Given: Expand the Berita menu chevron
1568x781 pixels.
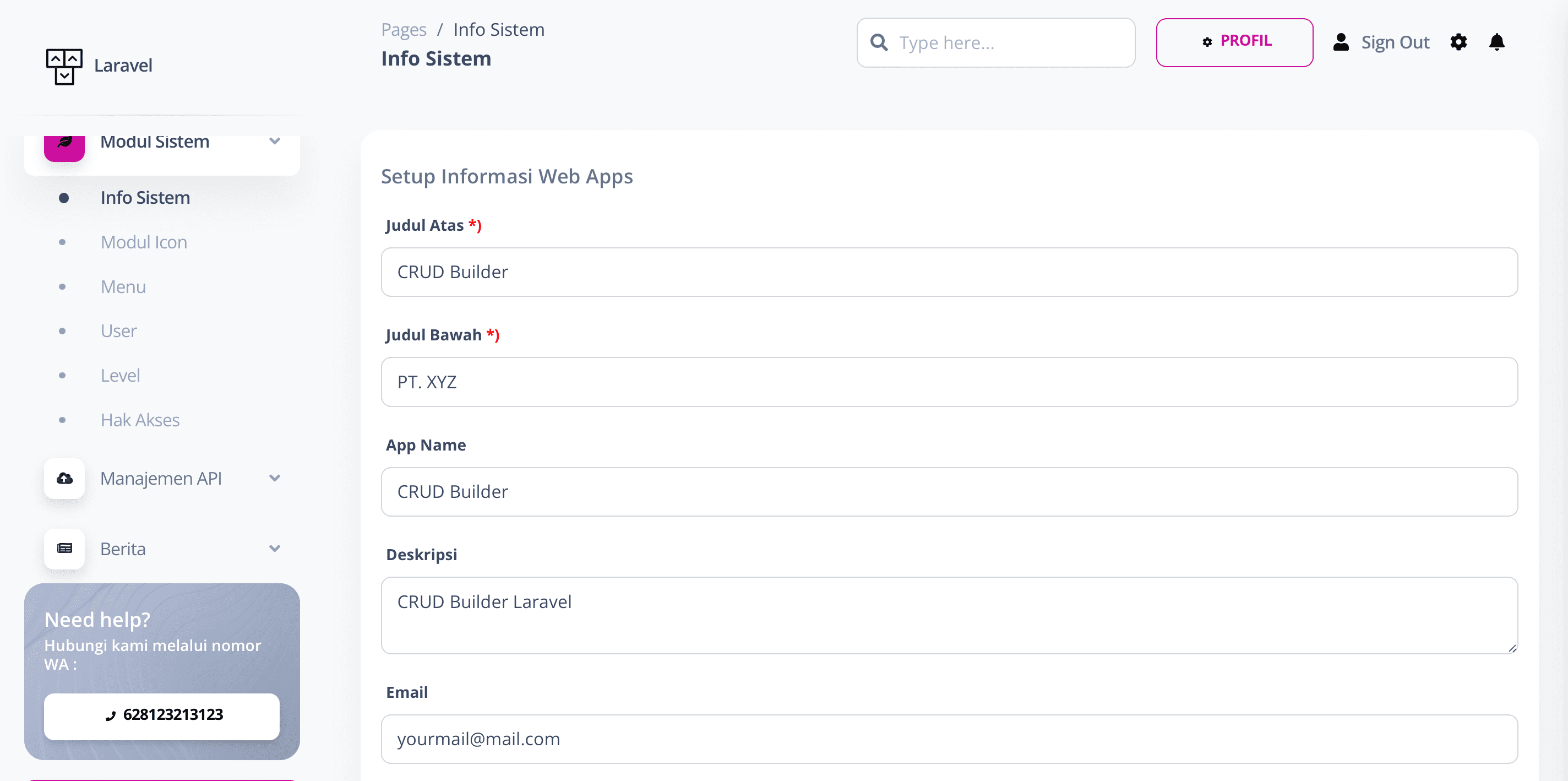Looking at the screenshot, I should pyautogui.click(x=275, y=549).
